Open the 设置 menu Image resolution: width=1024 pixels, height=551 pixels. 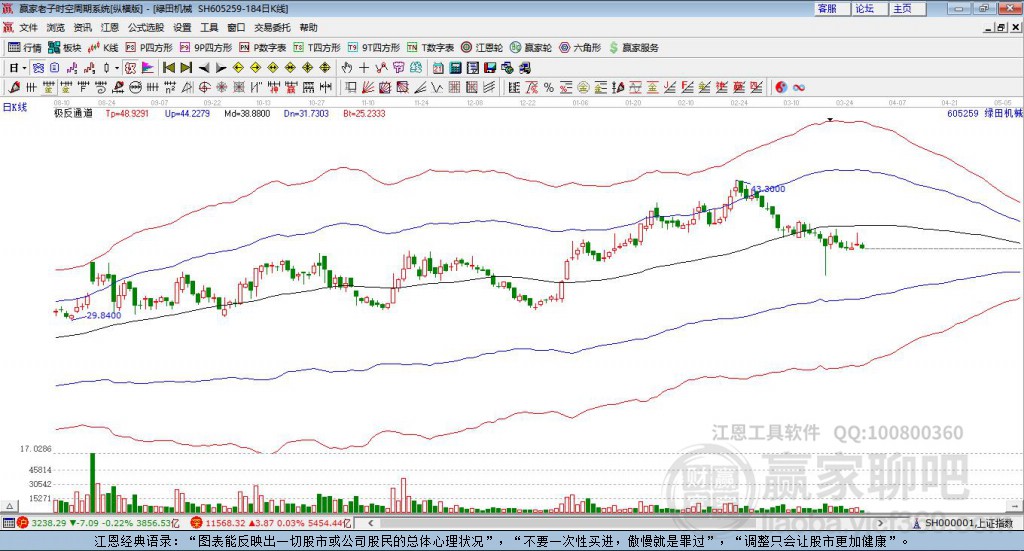pyautogui.click(x=182, y=27)
